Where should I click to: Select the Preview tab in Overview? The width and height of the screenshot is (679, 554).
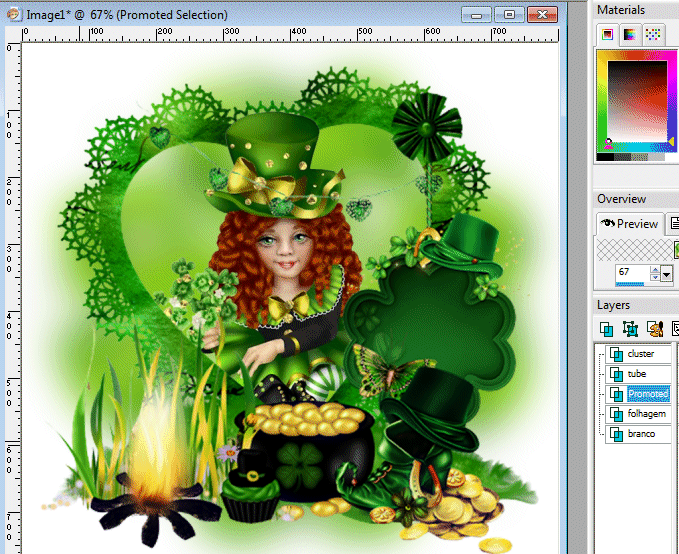[630, 224]
